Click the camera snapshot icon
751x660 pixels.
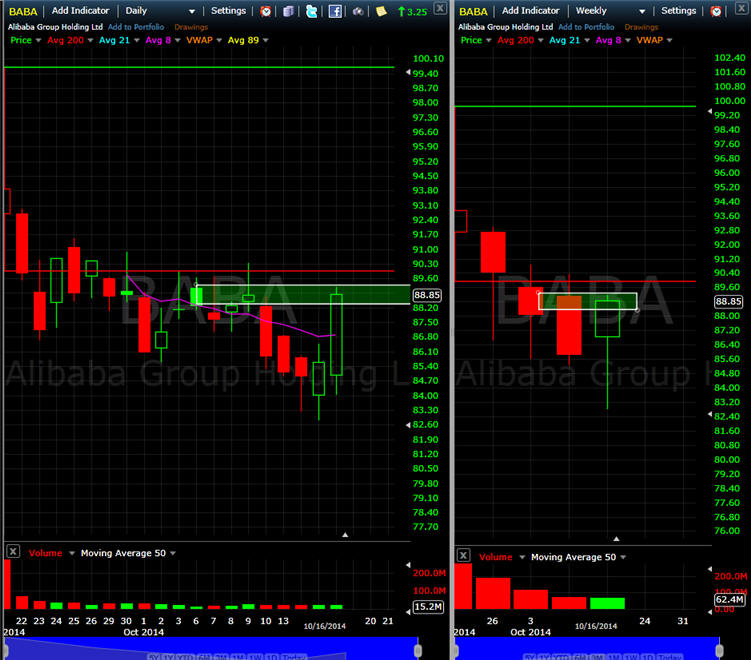coord(357,11)
